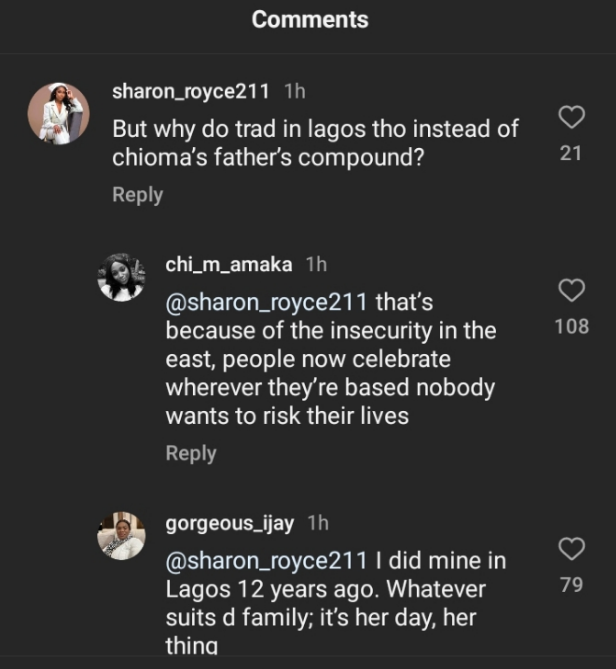Open sharon_royce211 username link

[x=190, y=91]
